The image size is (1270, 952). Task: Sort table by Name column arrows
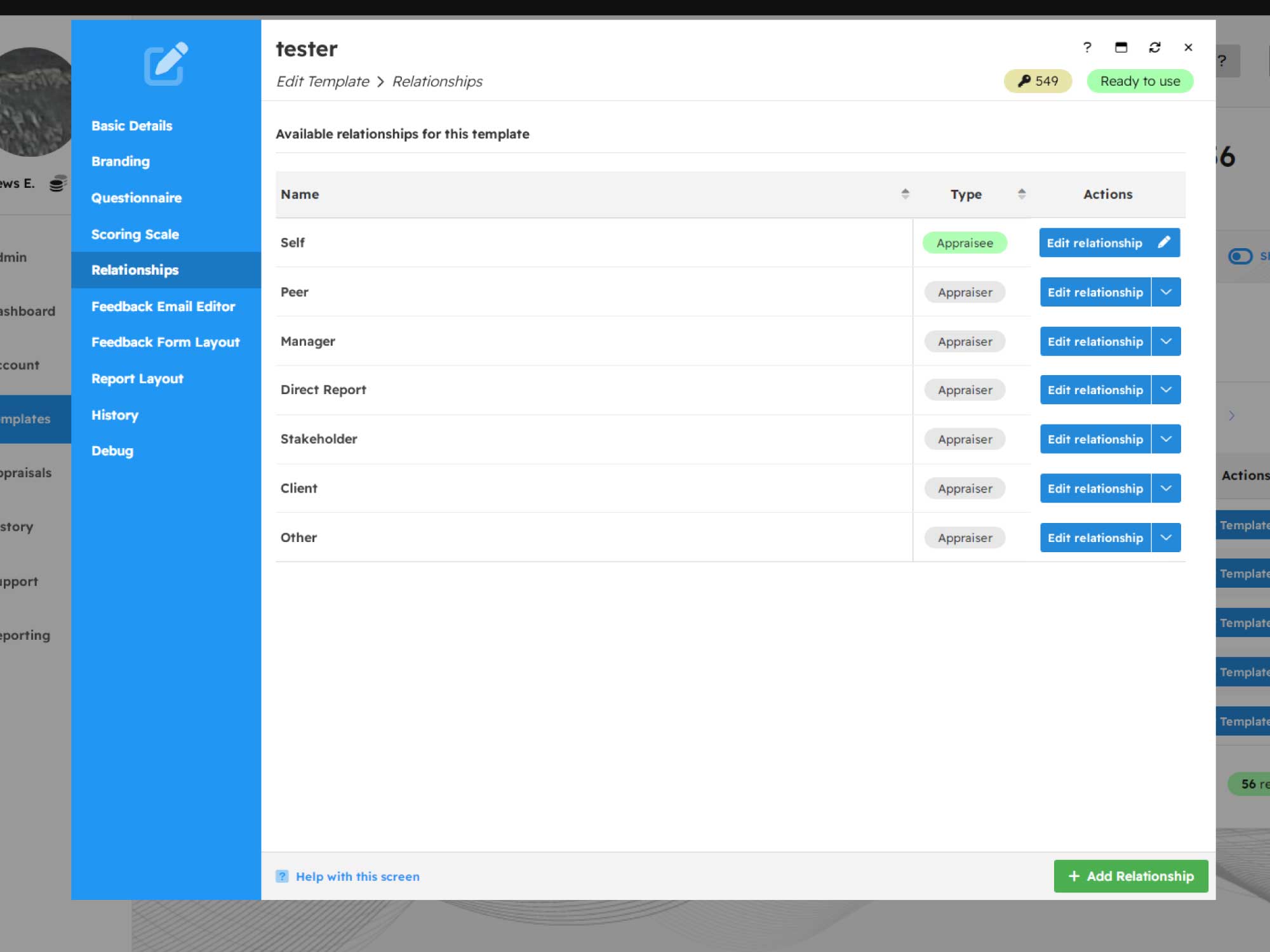pyautogui.click(x=905, y=194)
